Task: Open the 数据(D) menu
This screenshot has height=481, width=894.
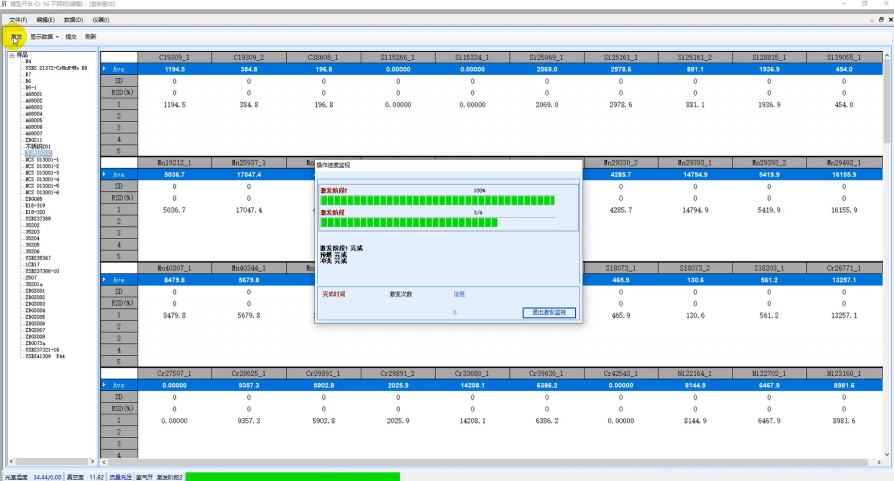Action: 73,19
